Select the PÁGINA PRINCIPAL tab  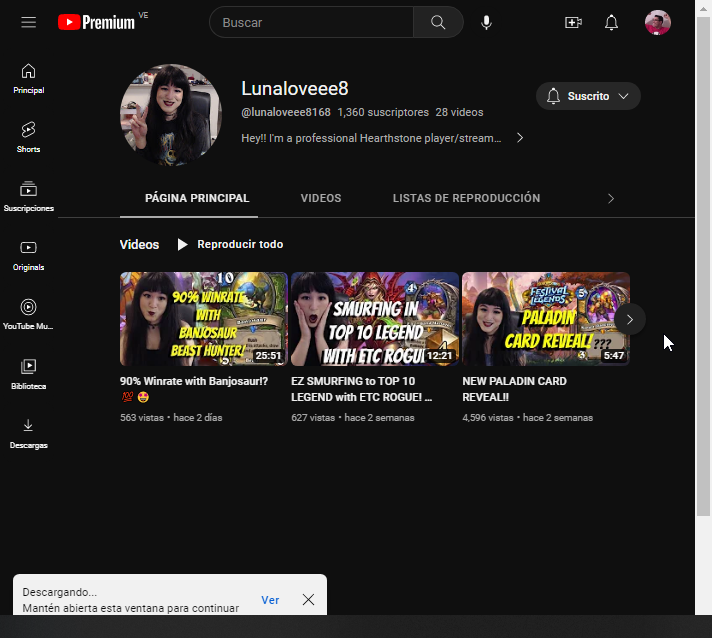tap(197, 198)
